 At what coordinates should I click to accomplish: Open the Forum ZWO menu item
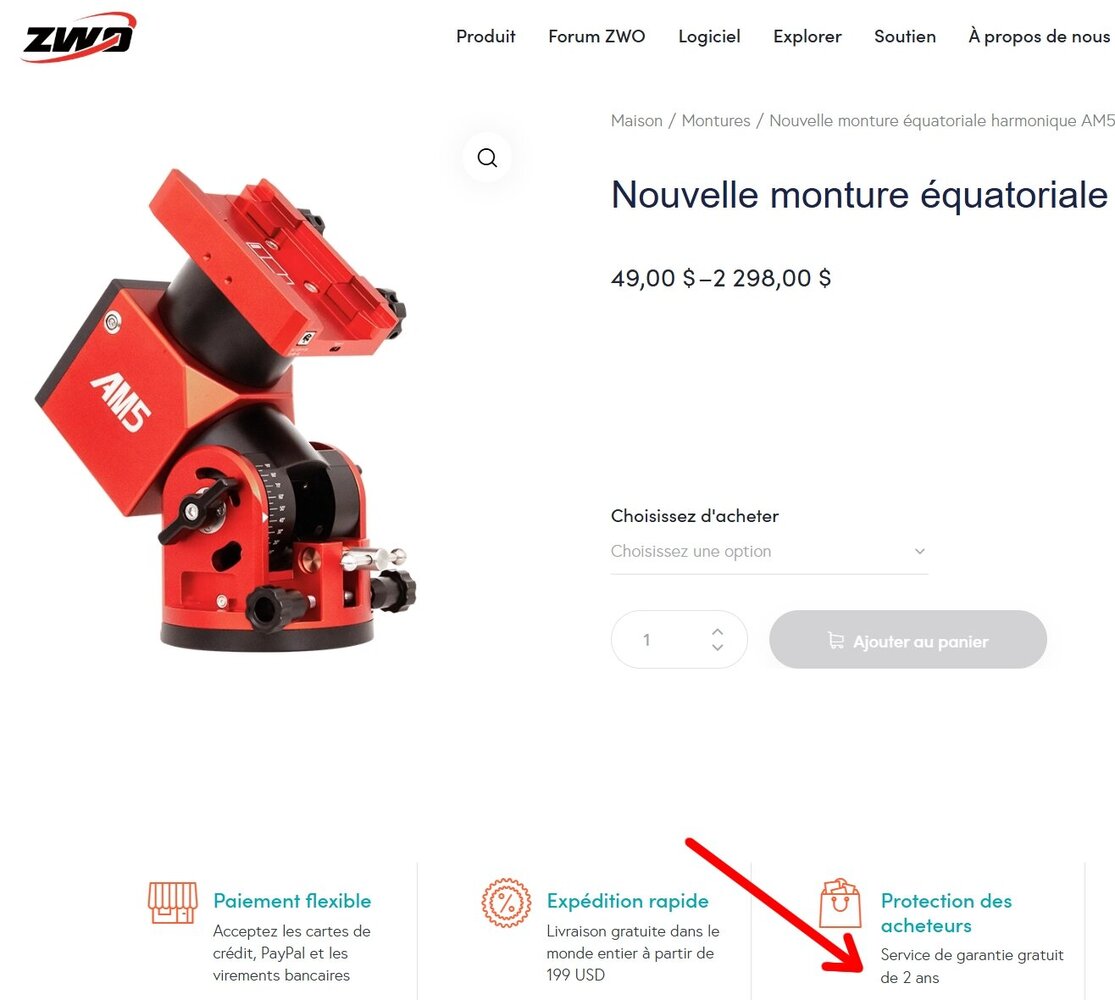click(x=597, y=36)
